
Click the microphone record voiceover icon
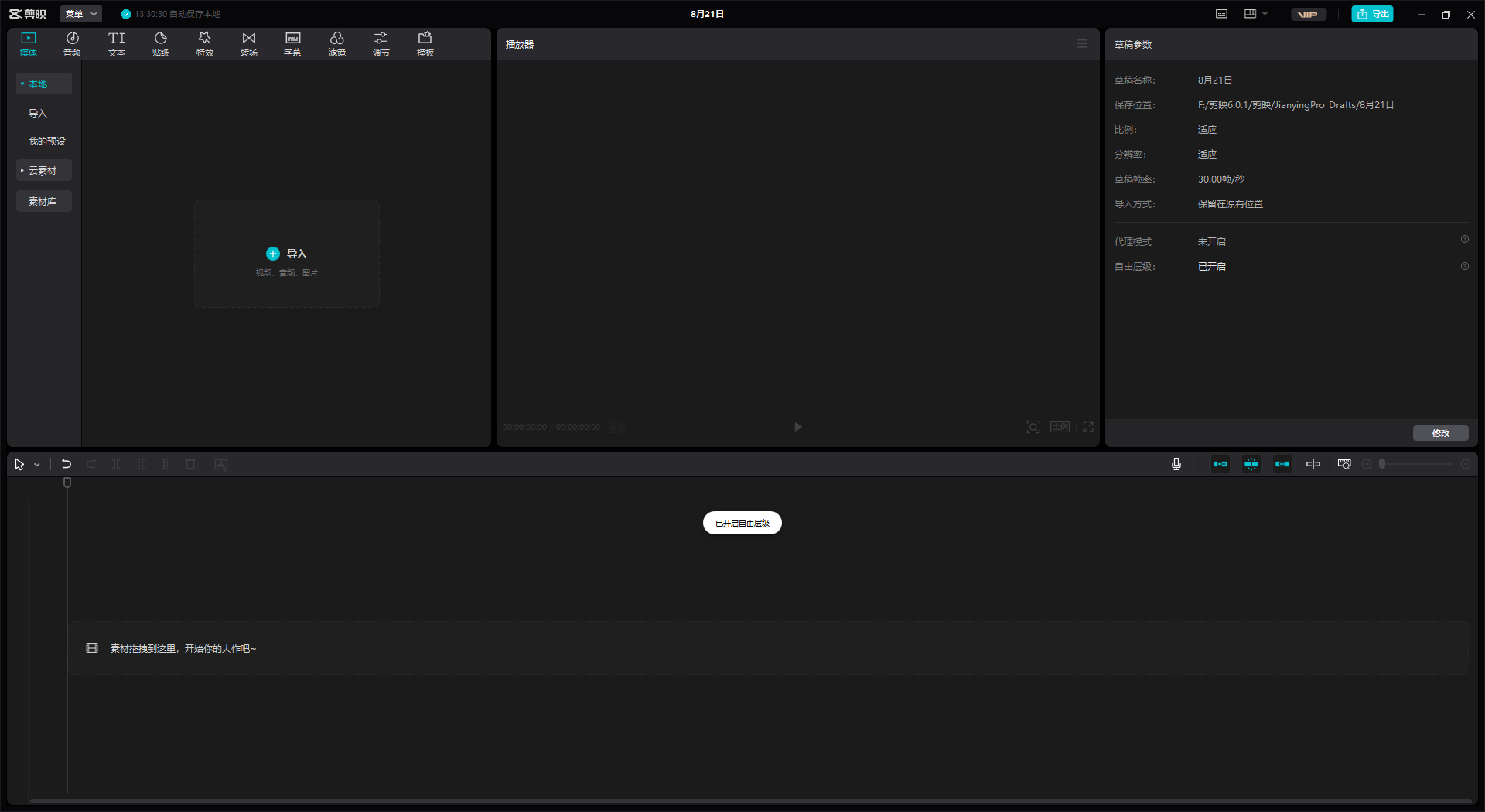(1176, 464)
